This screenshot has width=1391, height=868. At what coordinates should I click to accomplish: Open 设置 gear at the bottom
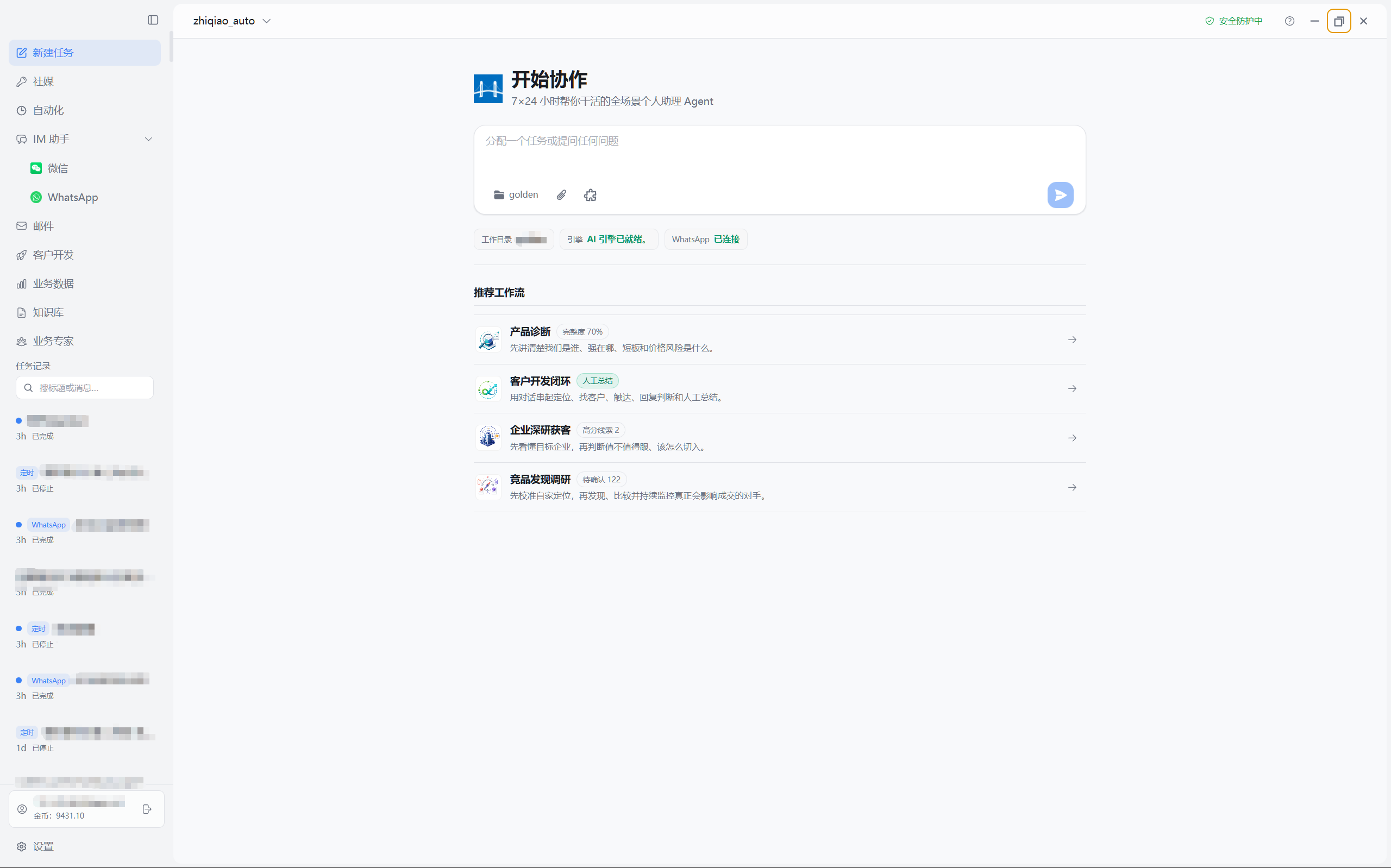click(36, 846)
